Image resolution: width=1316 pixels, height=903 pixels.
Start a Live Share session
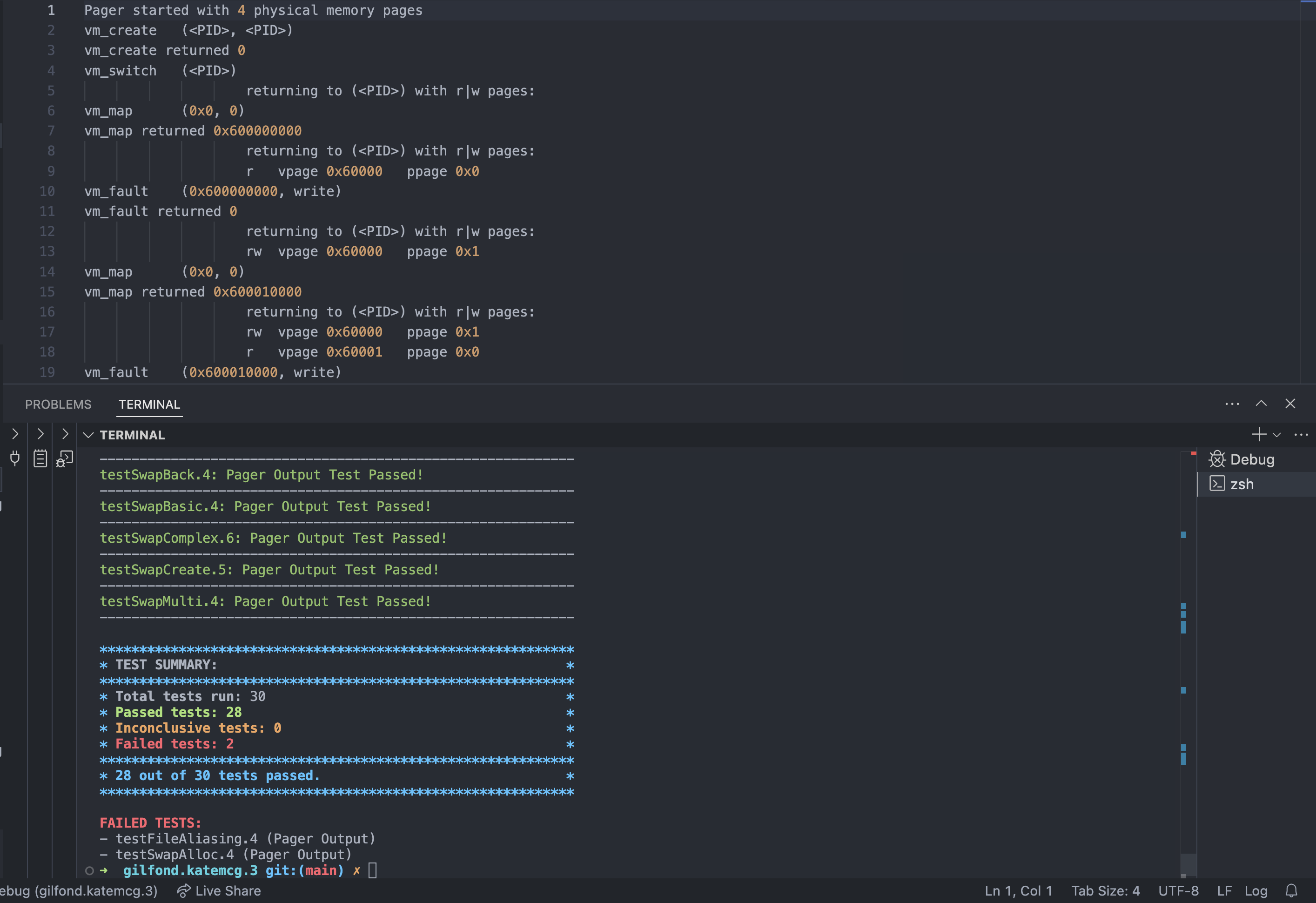(219, 890)
